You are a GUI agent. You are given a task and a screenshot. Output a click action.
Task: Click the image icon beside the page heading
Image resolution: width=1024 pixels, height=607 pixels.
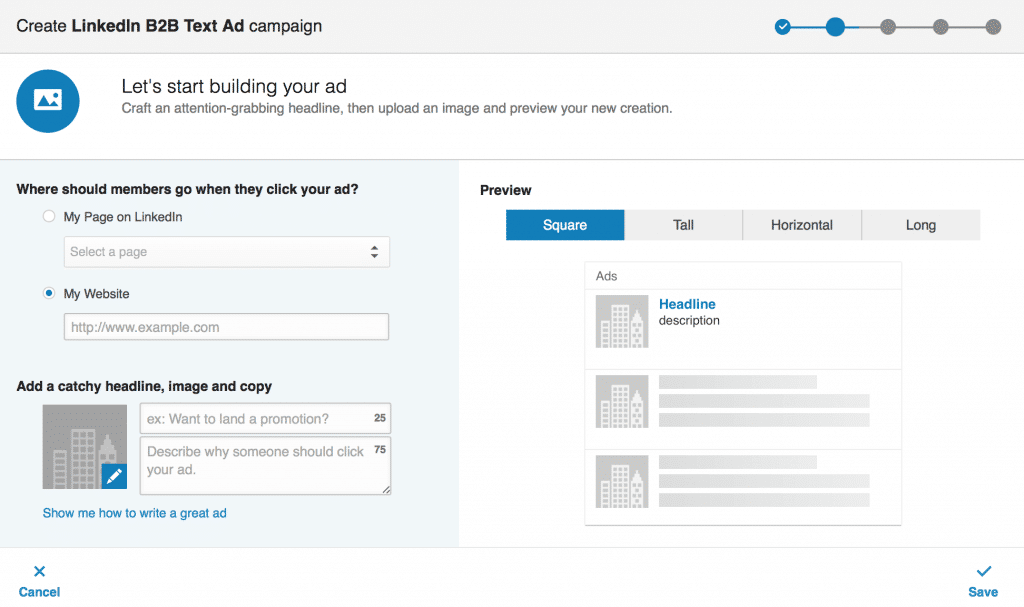coord(48,101)
